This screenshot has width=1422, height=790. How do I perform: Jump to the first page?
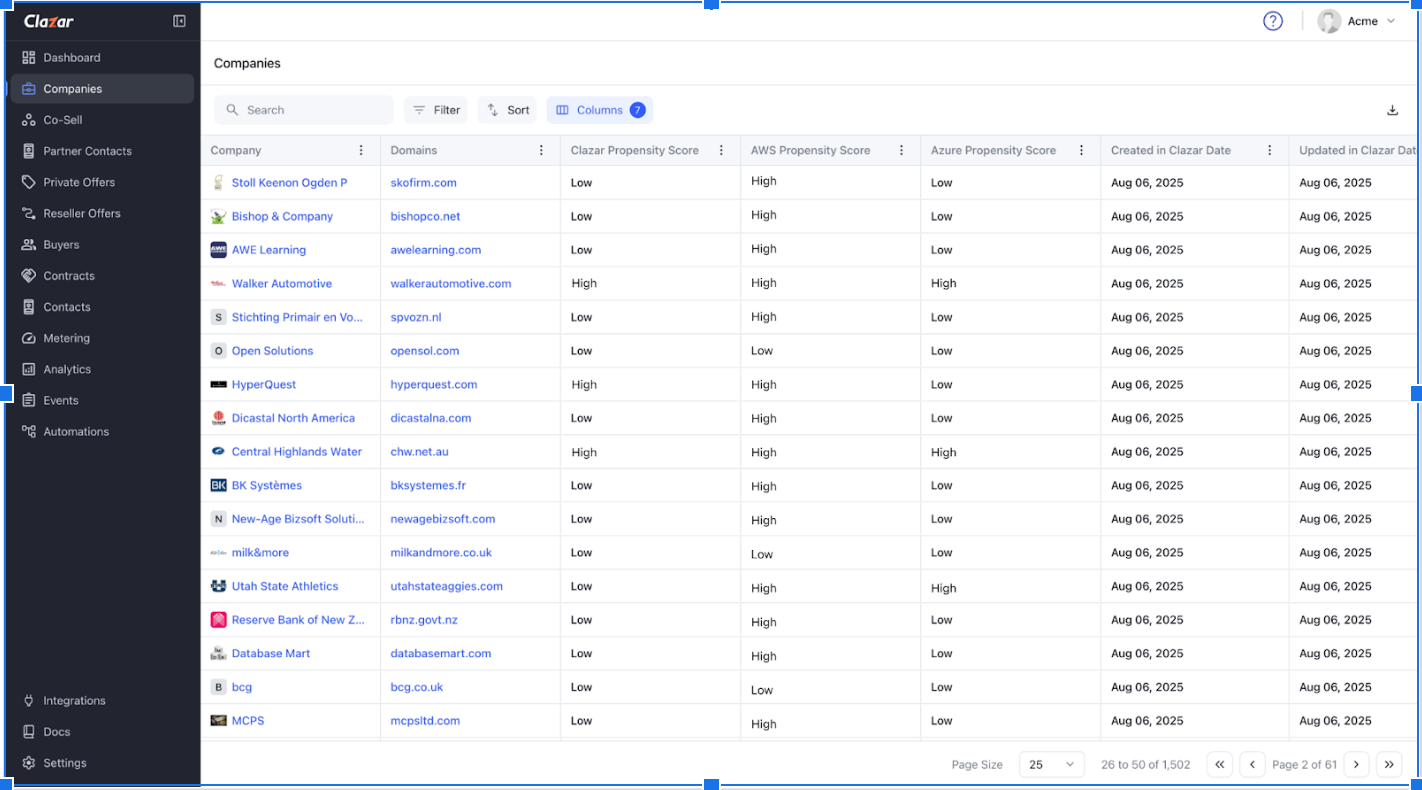coord(1219,765)
